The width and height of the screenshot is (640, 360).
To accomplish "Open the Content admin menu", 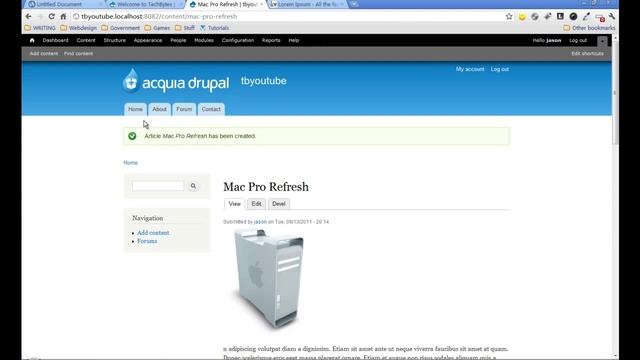I will tap(86, 40).
